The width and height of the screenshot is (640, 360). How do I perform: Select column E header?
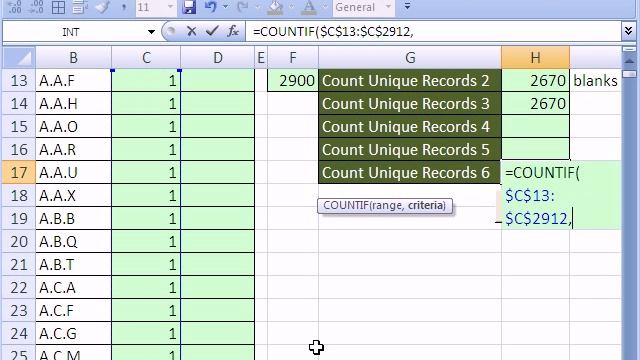261,58
